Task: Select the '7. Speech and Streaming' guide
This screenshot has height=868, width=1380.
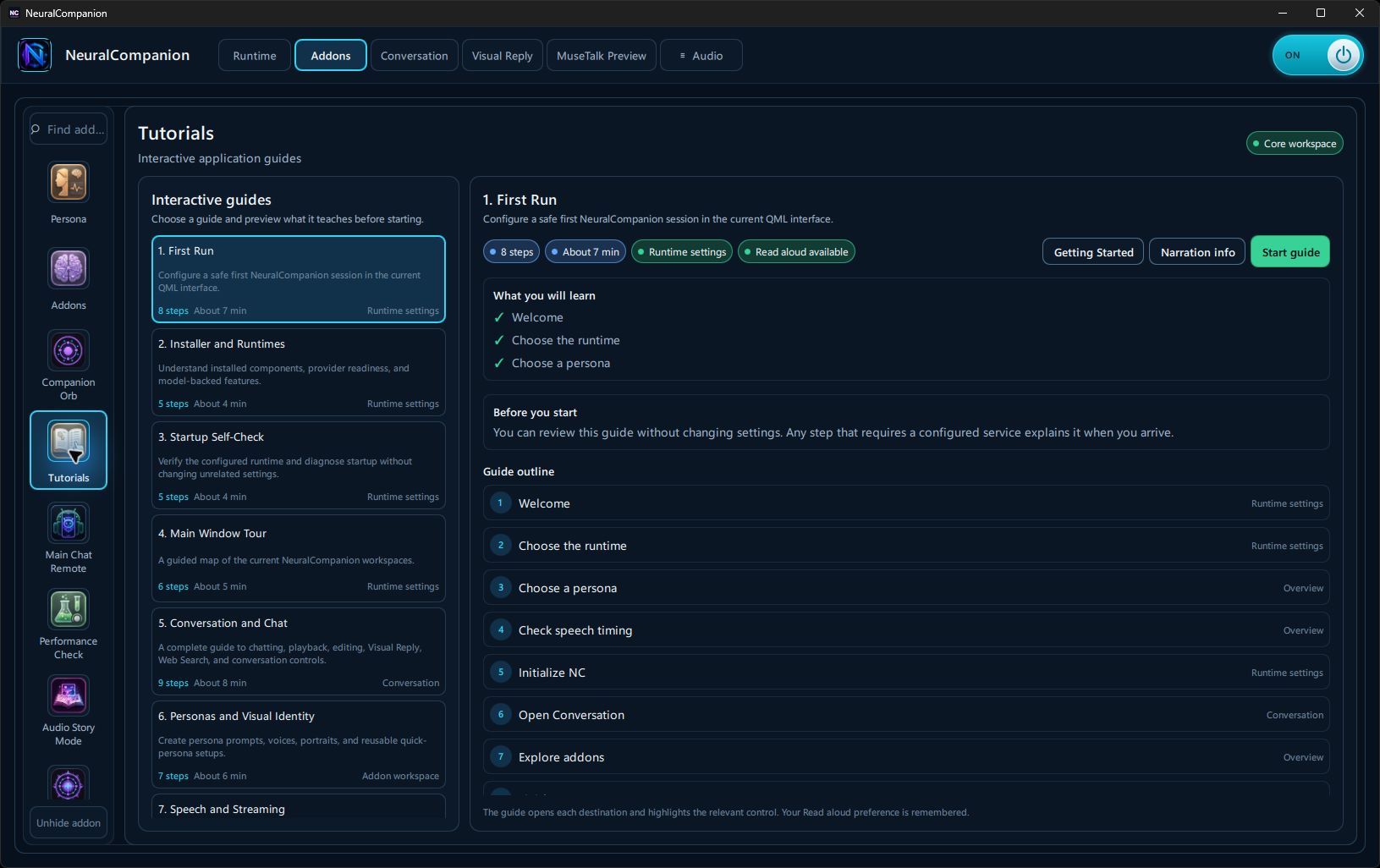Action: click(299, 806)
